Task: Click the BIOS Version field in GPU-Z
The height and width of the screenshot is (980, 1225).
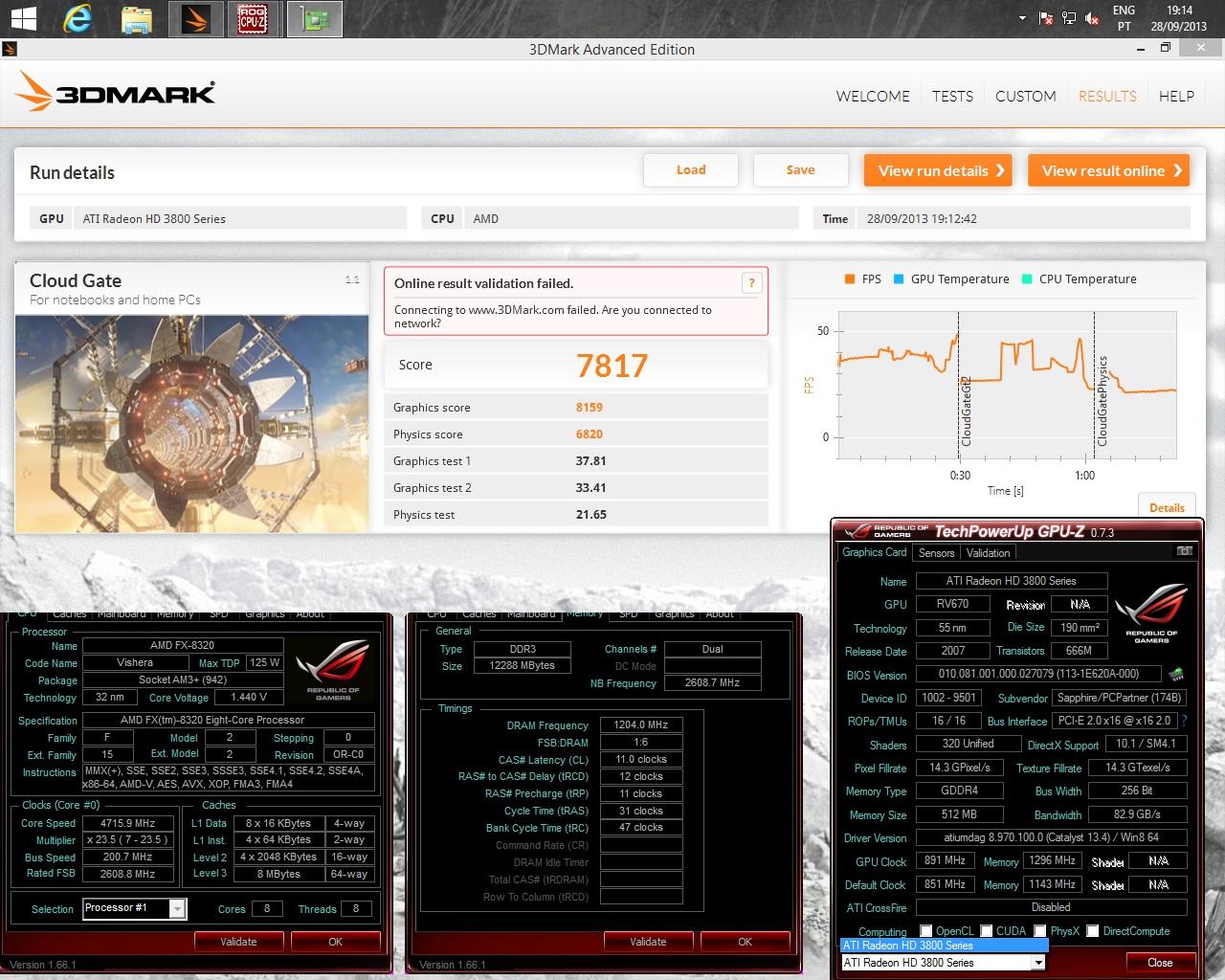Action: (1039, 674)
